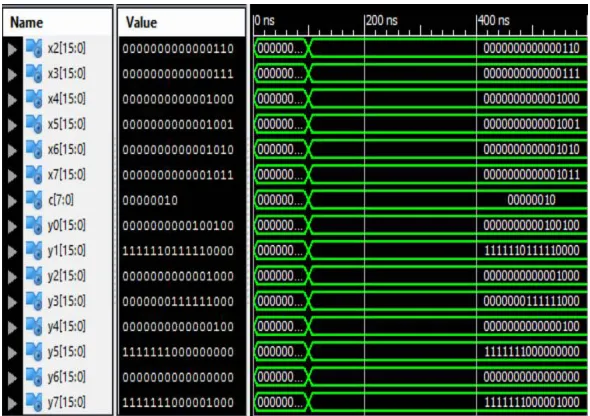Click the bus signal icon for x7[15:0]
This screenshot has width=590, height=416.
coord(34,175)
